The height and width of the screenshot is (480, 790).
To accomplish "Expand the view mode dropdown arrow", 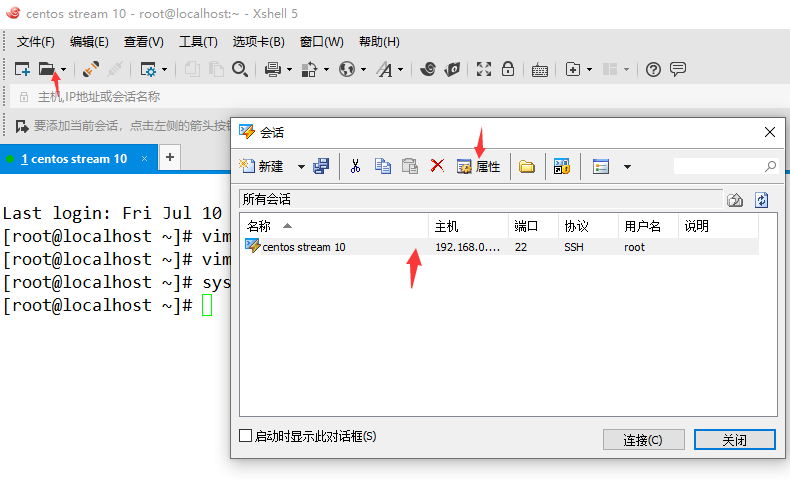I will pos(627,167).
